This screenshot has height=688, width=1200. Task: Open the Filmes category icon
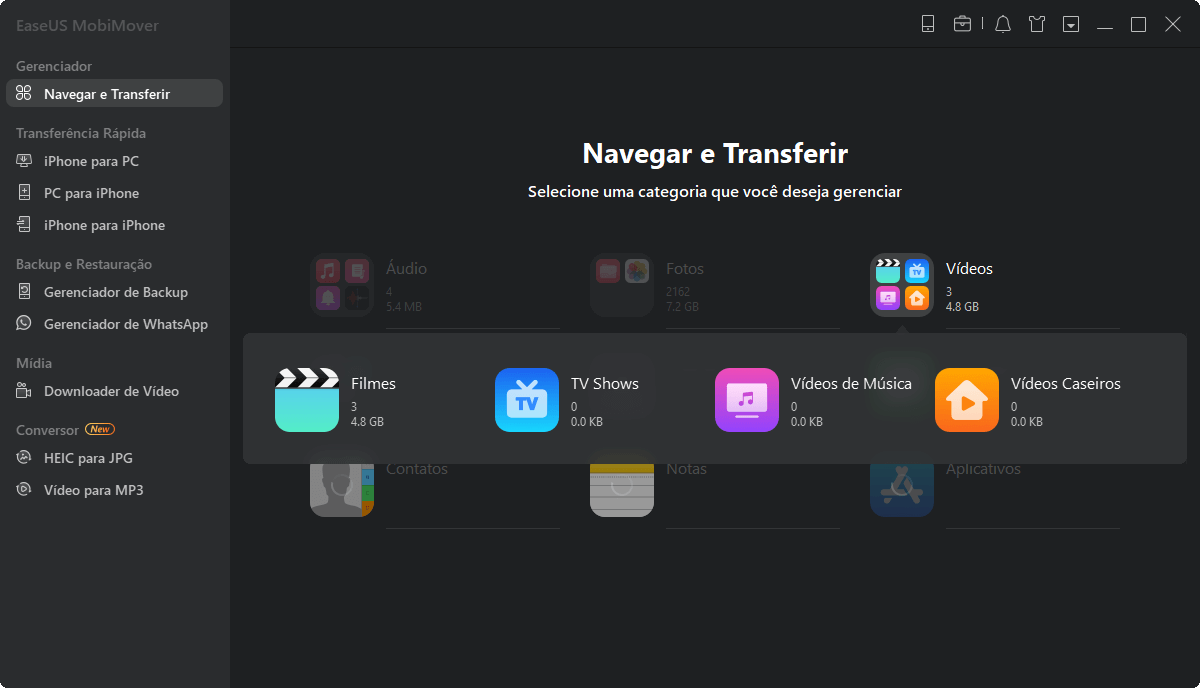(307, 400)
